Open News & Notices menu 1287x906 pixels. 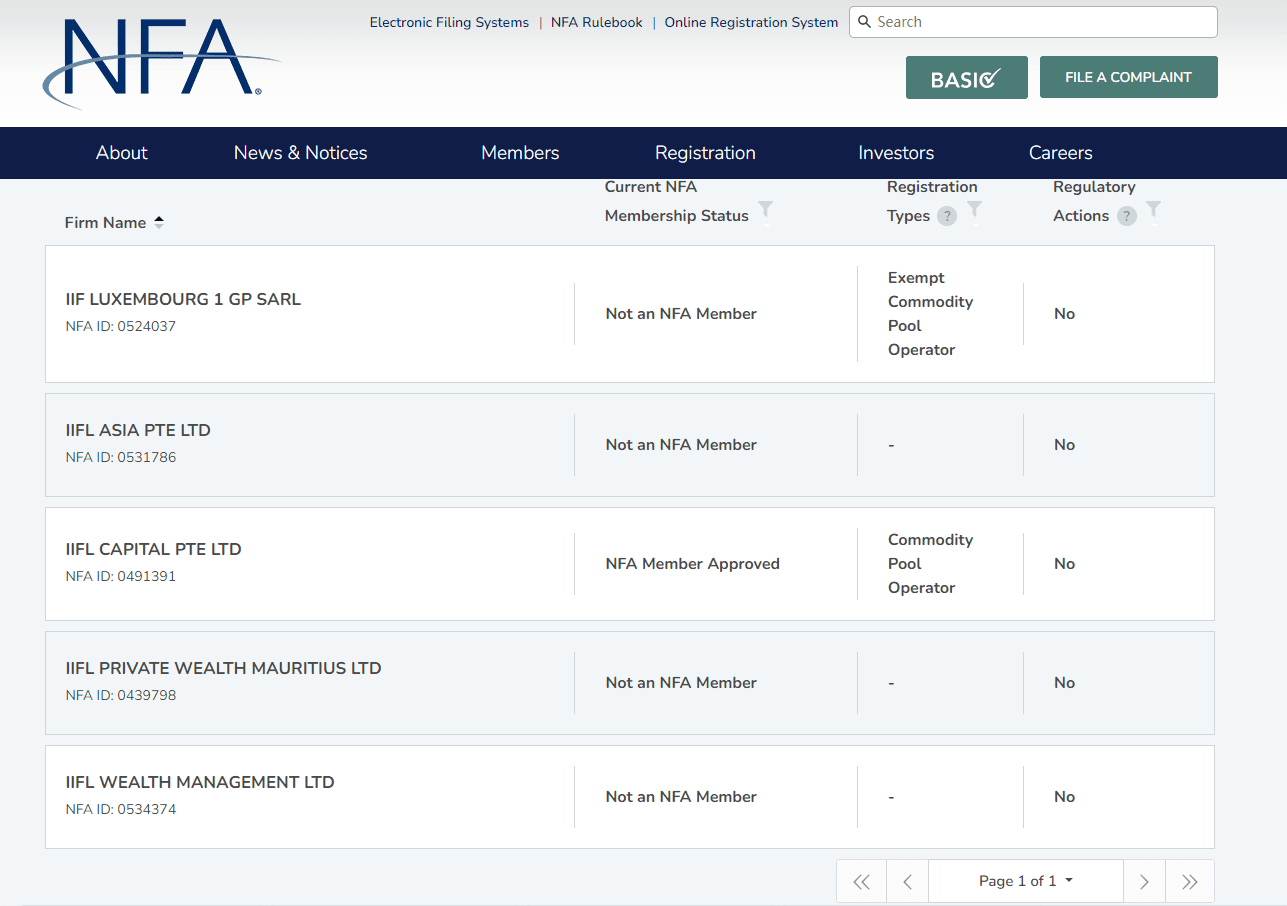tap(301, 153)
